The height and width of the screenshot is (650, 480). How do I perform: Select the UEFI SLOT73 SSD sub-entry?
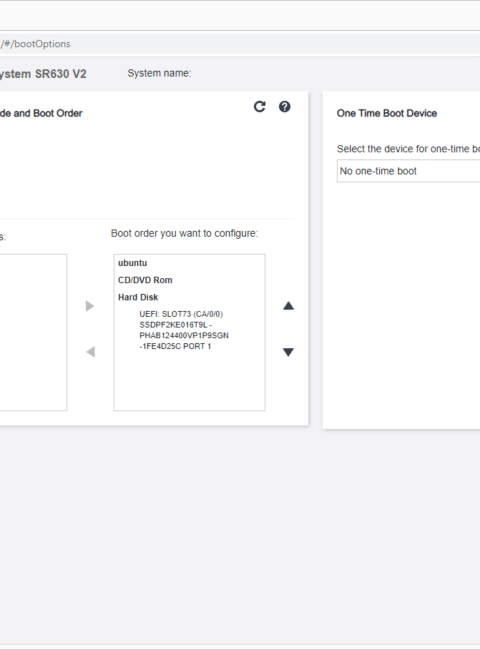click(184, 330)
